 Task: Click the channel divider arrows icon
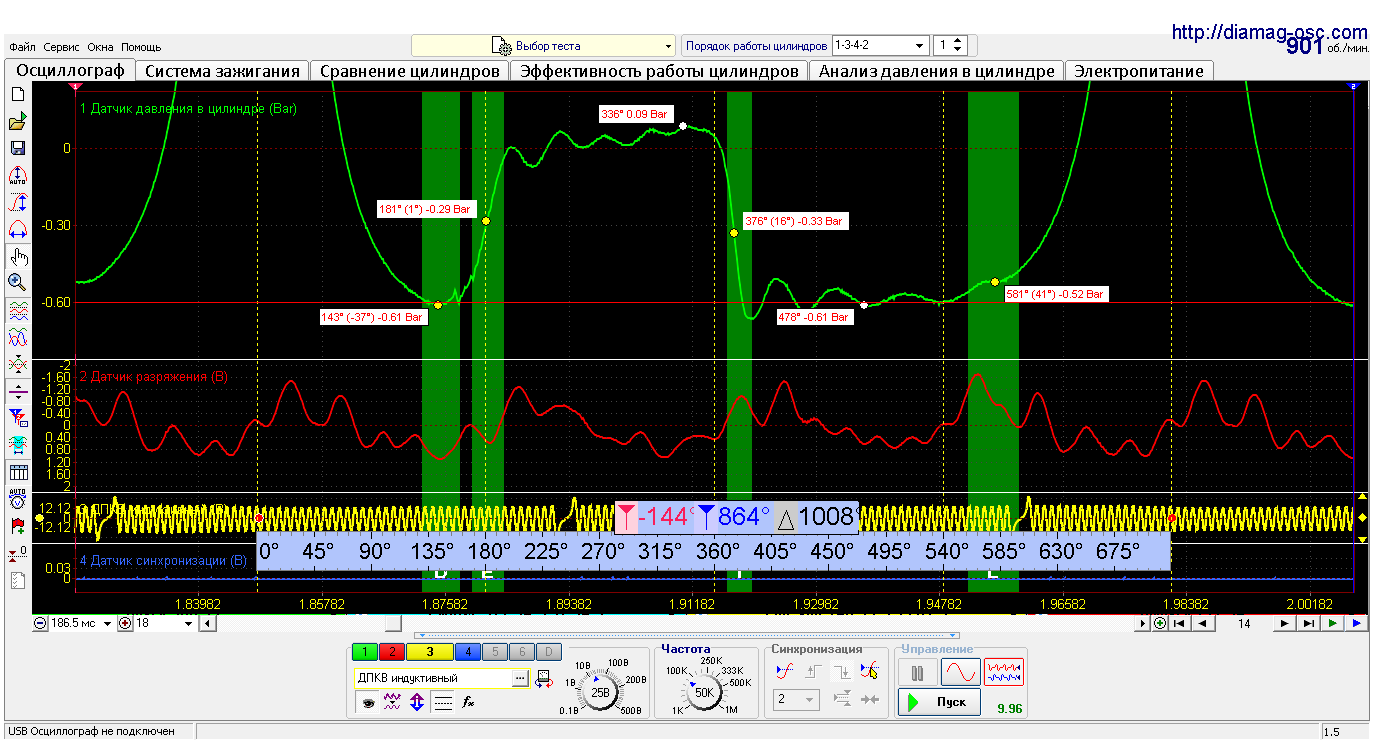17,391
